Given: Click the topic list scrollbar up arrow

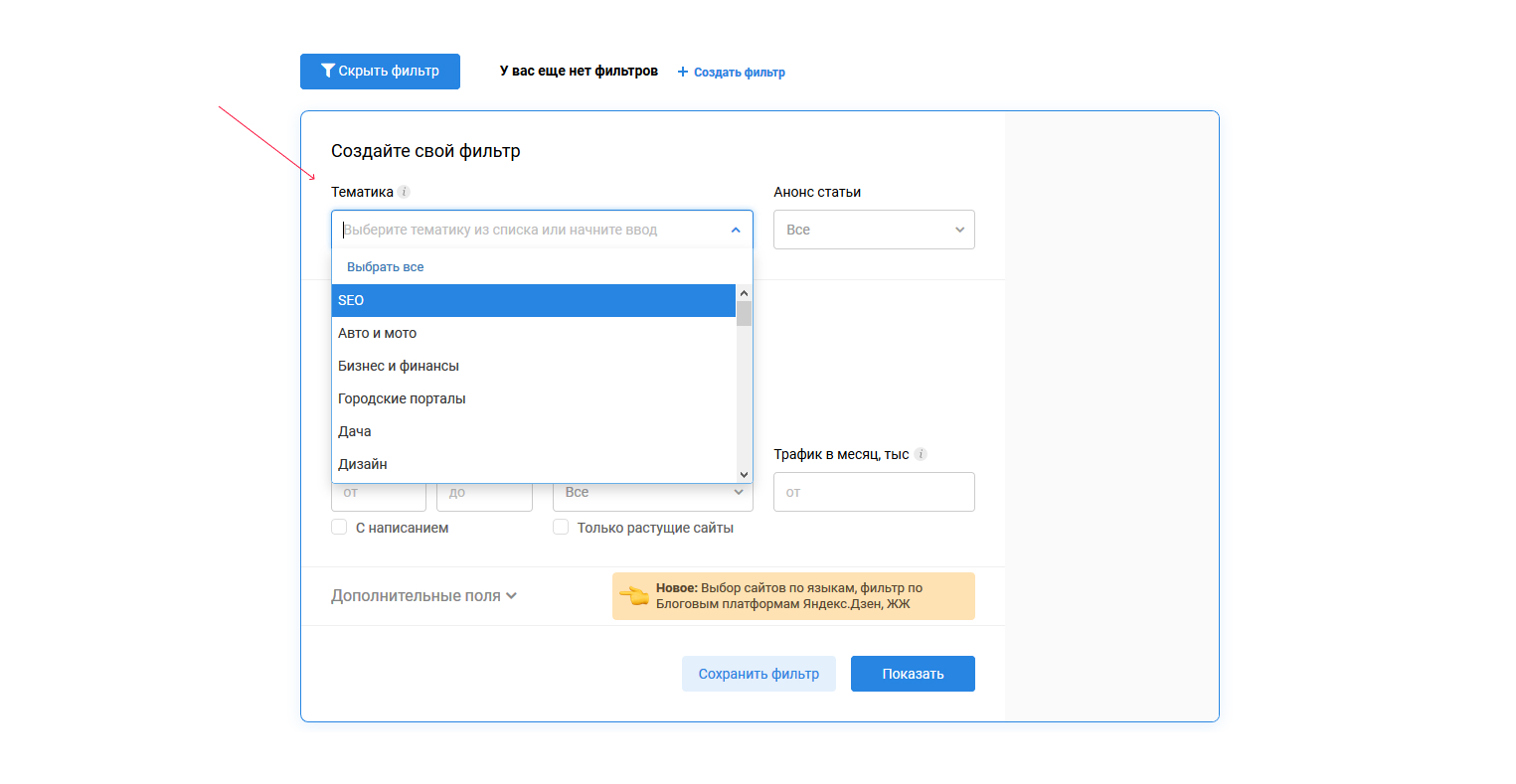Looking at the screenshot, I should [744, 293].
